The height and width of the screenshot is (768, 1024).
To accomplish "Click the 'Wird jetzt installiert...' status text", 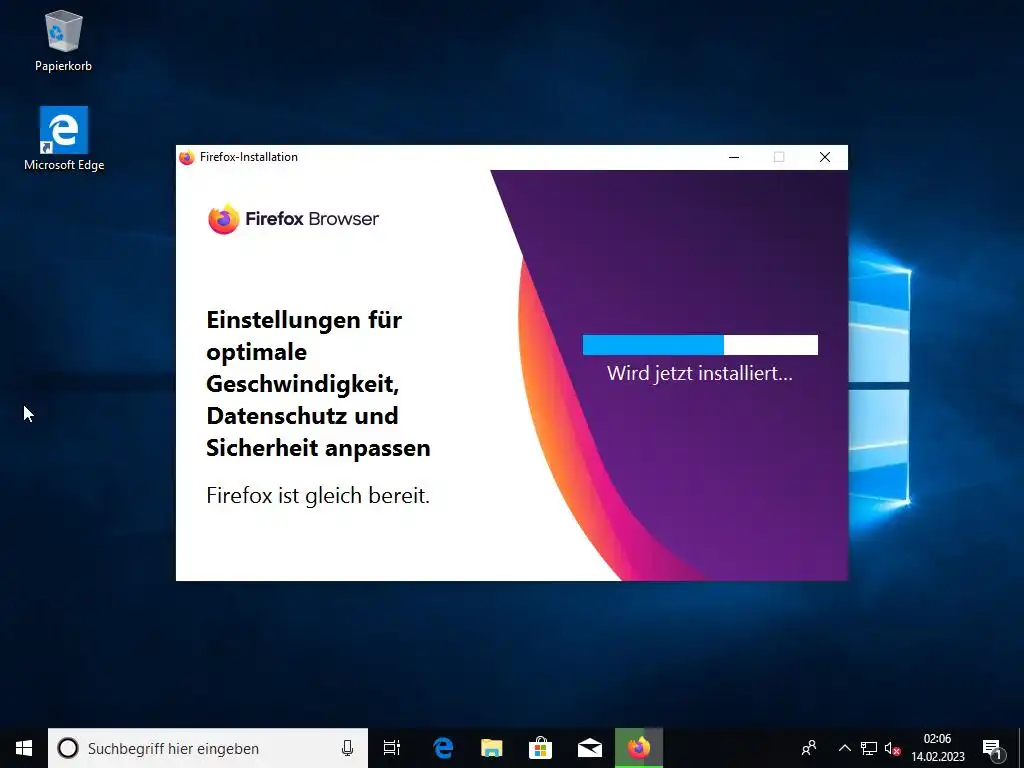I will tap(699, 374).
